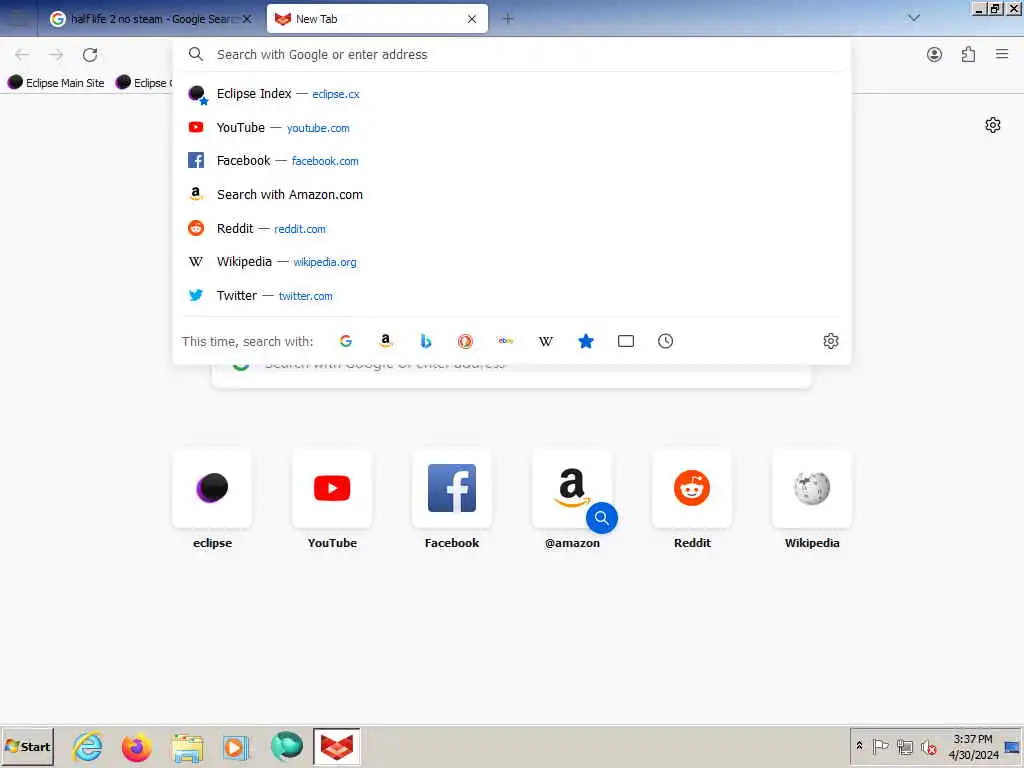Click the volume tray icon
This screenshot has width=1024, height=768.
pyautogui.click(x=928, y=746)
